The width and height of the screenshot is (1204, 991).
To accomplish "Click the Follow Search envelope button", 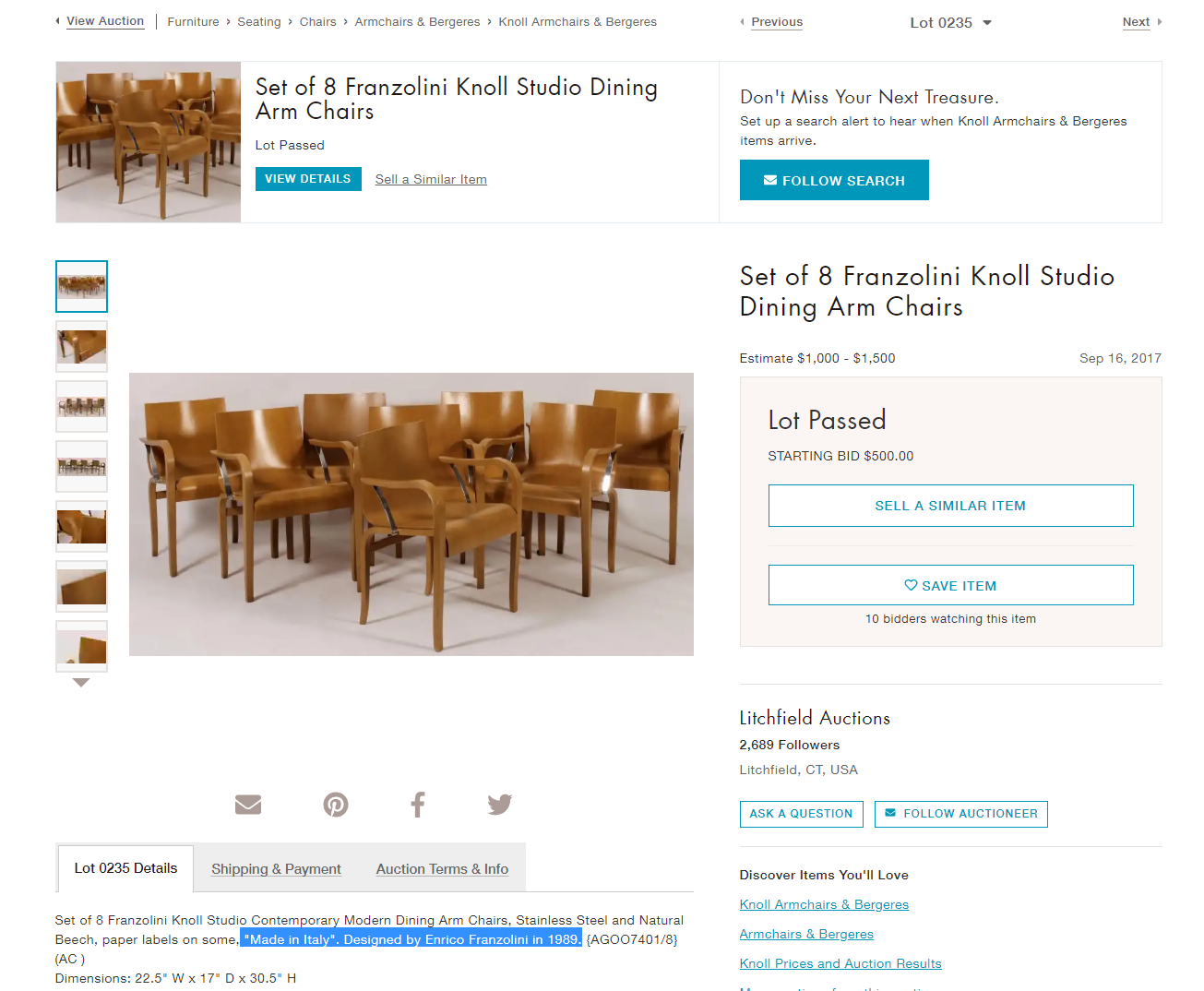I will pos(834,180).
